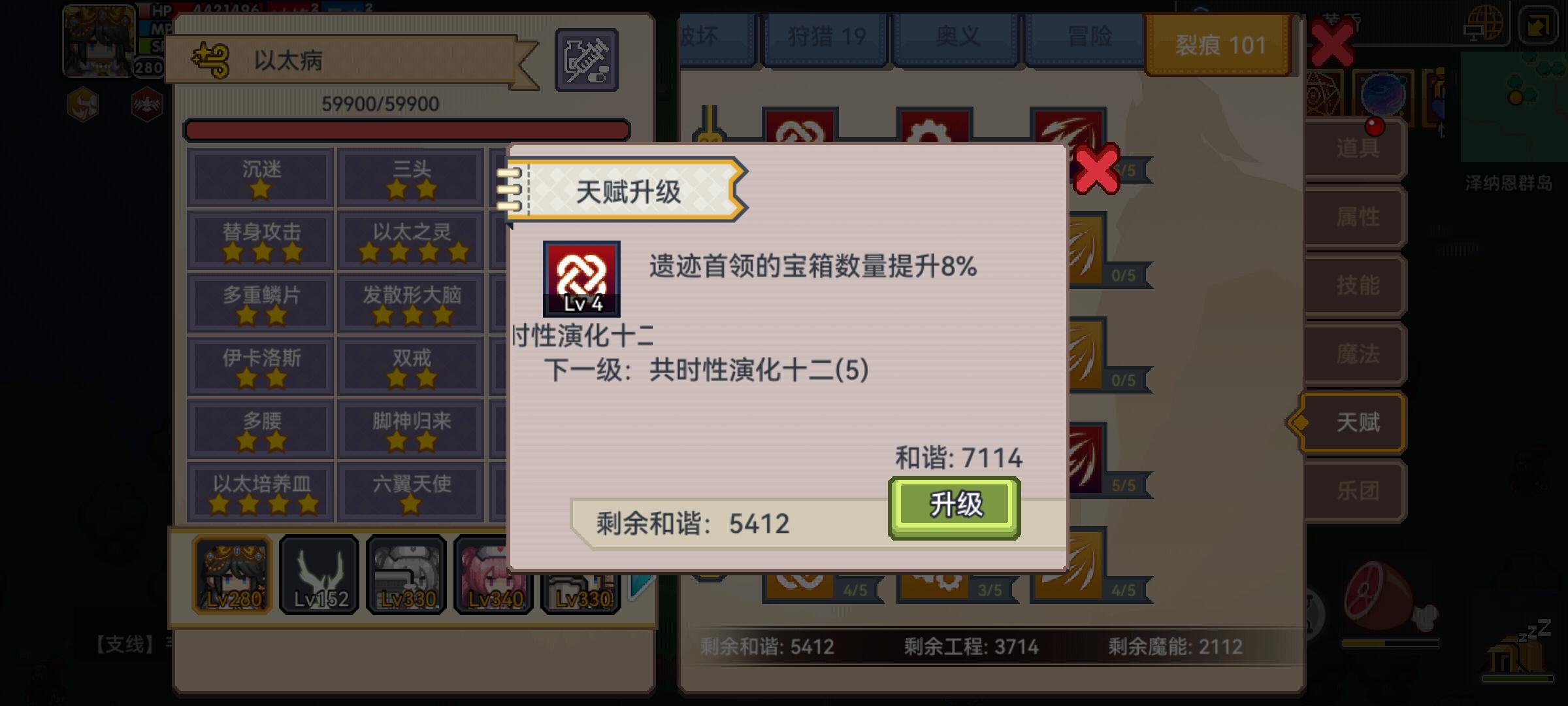Open the 乐团 menu entry

[x=1357, y=491]
